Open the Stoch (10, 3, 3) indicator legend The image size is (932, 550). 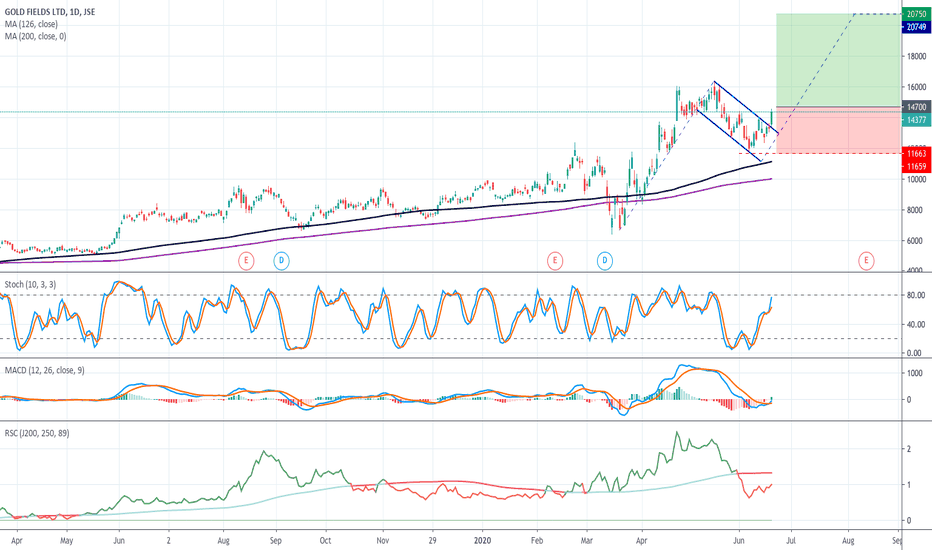point(30,285)
